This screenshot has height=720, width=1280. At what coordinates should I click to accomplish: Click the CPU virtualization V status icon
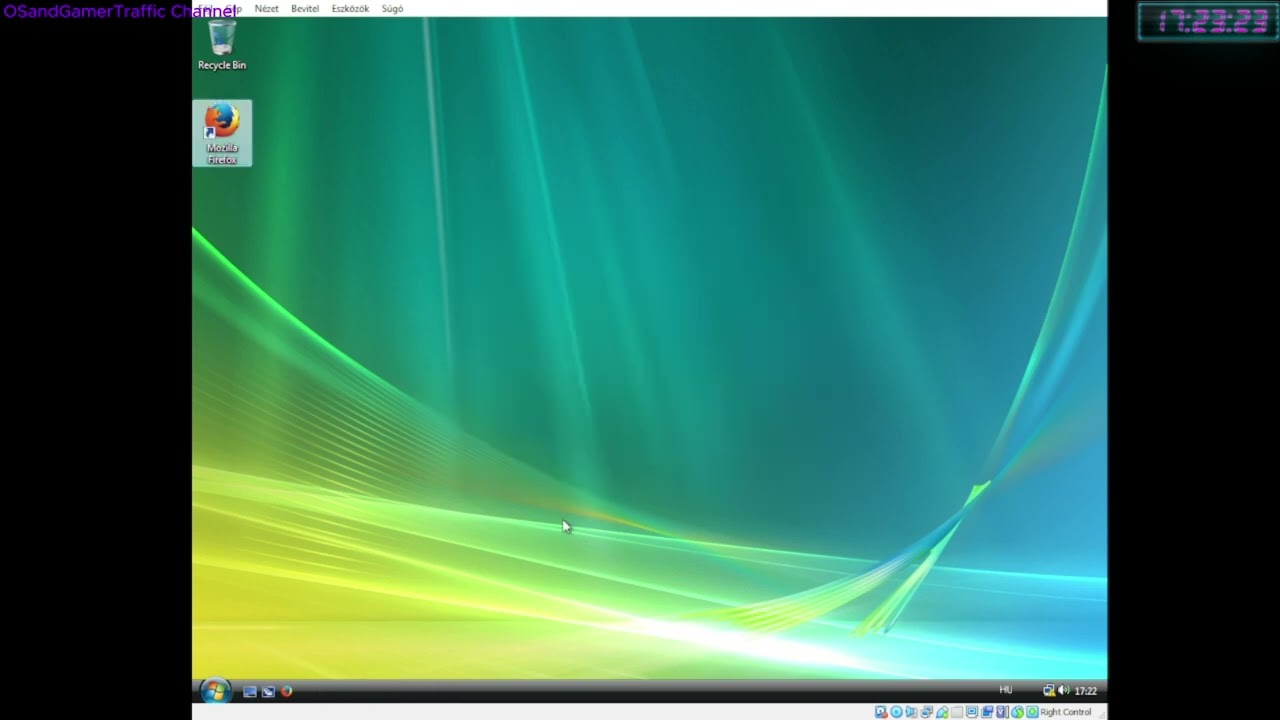click(1002, 712)
